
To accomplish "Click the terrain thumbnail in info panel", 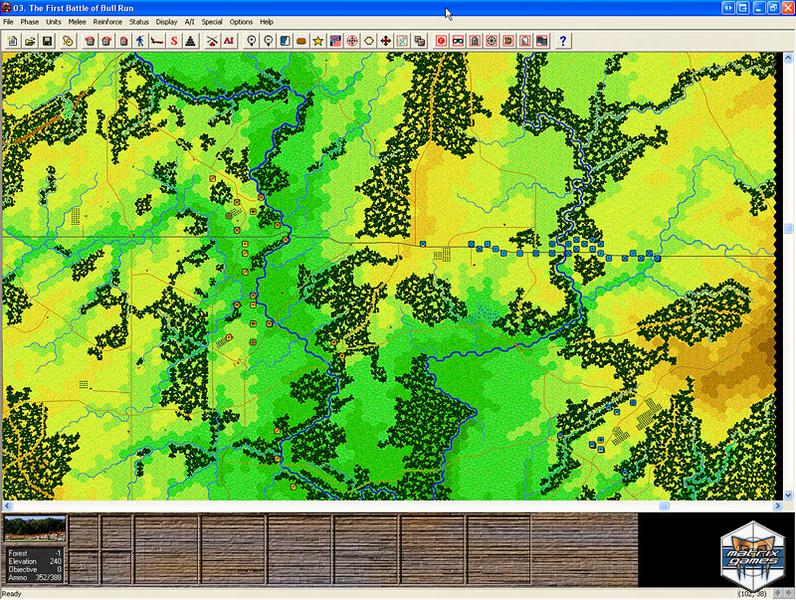I will pyautogui.click(x=35, y=528).
